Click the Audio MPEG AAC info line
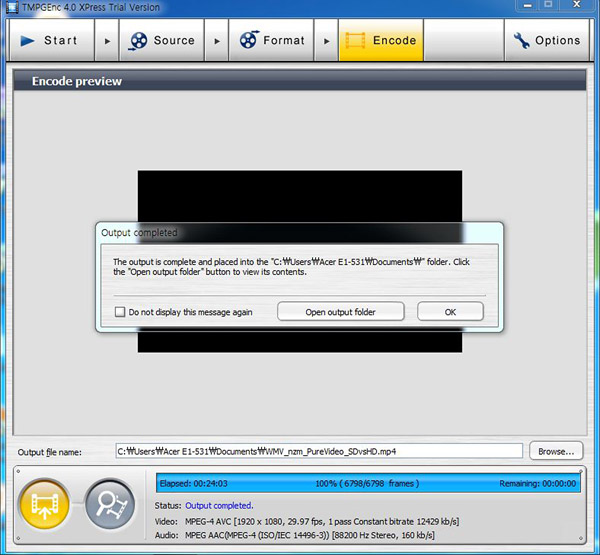The height and width of the screenshot is (555, 600). click(x=294, y=535)
